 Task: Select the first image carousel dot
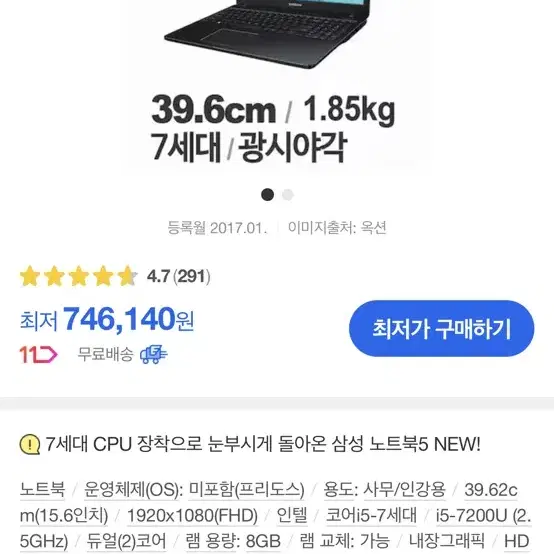click(x=267, y=195)
